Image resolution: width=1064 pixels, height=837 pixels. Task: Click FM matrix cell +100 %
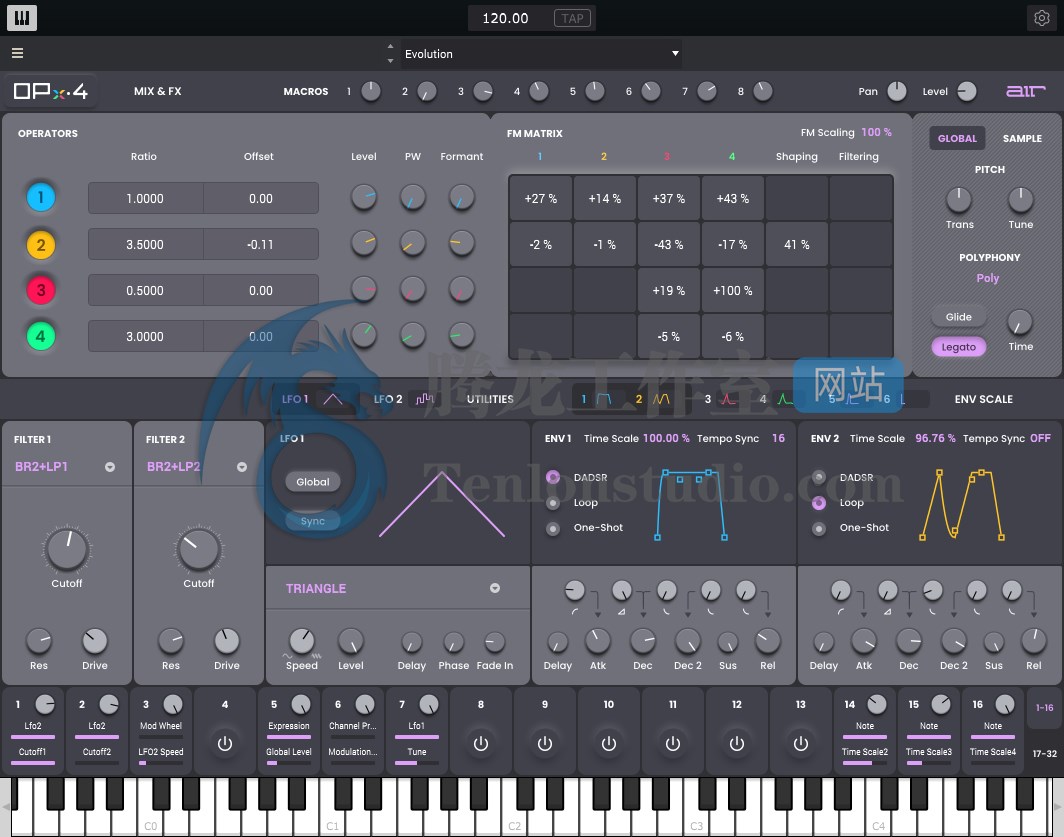pos(732,291)
